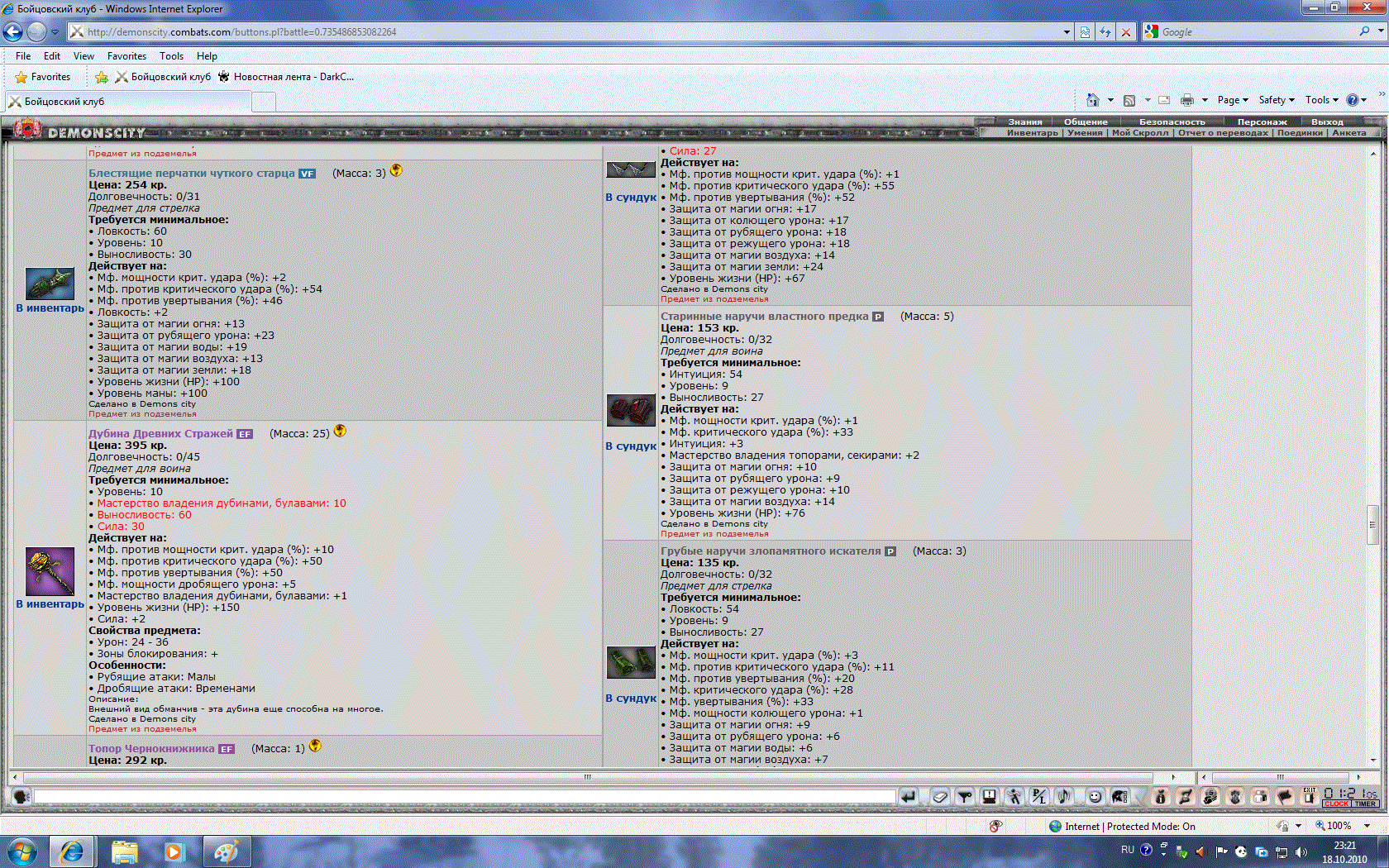This screenshot has height=868, width=1389.
Task: Open address bar URL history dropdown
Action: [1067, 32]
